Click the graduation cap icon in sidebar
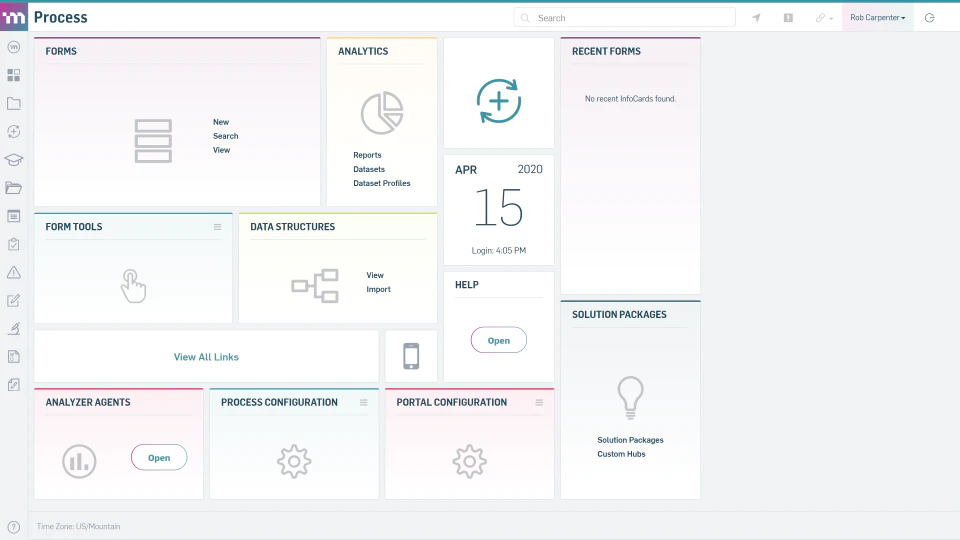This screenshot has width=960, height=540. click(x=13, y=160)
